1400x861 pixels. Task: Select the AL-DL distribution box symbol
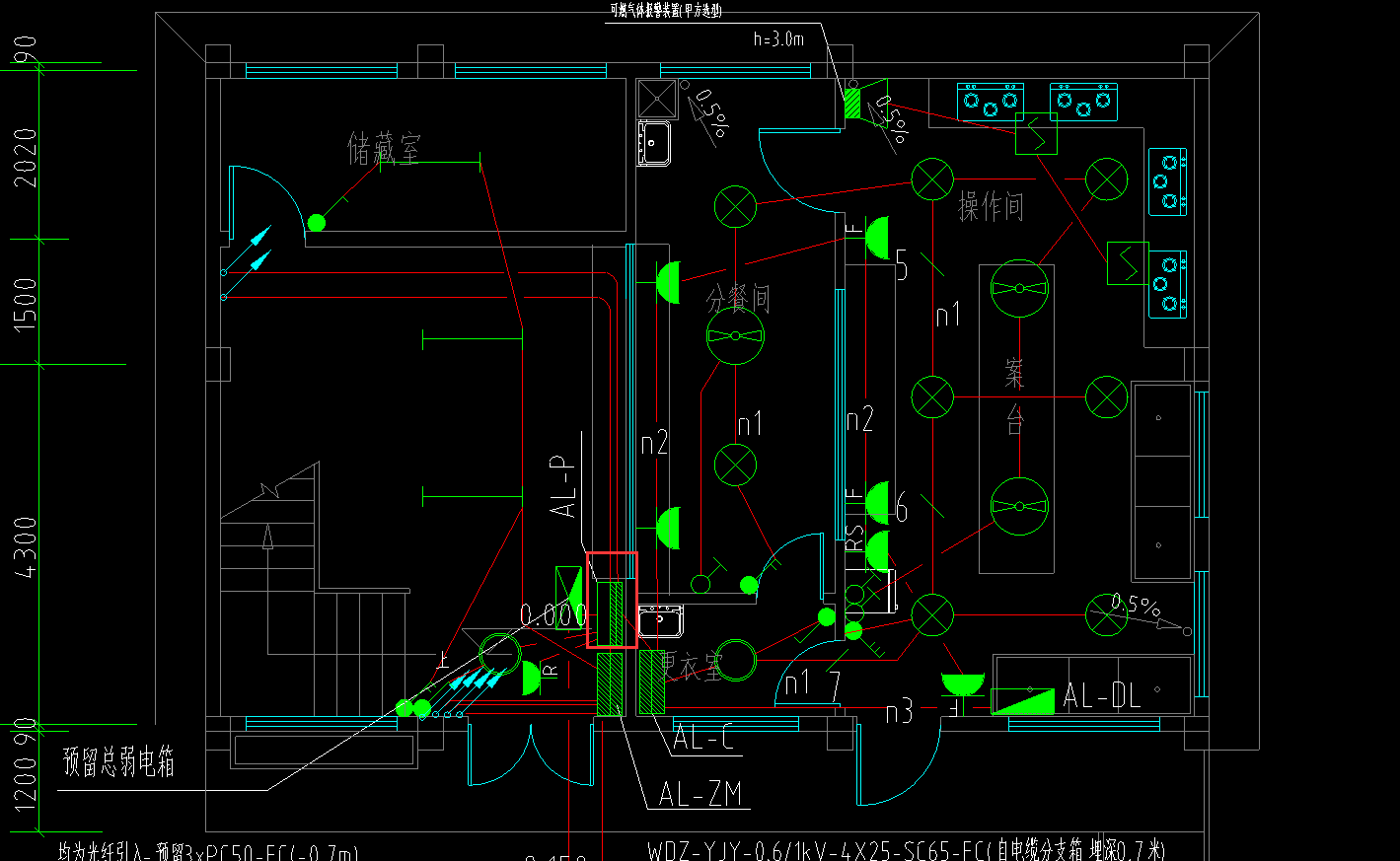click(1022, 700)
